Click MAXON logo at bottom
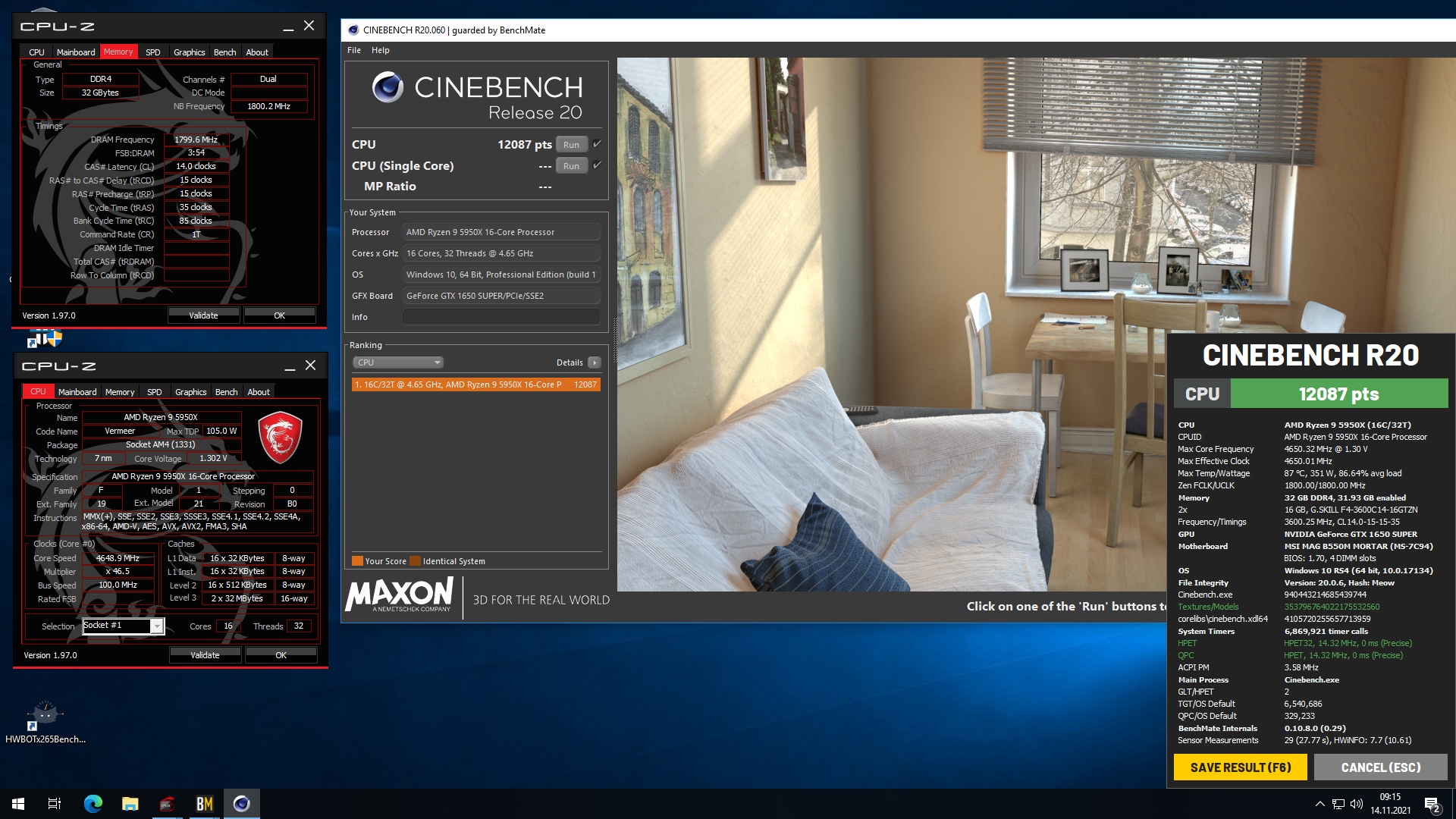1456x819 pixels. (400, 594)
